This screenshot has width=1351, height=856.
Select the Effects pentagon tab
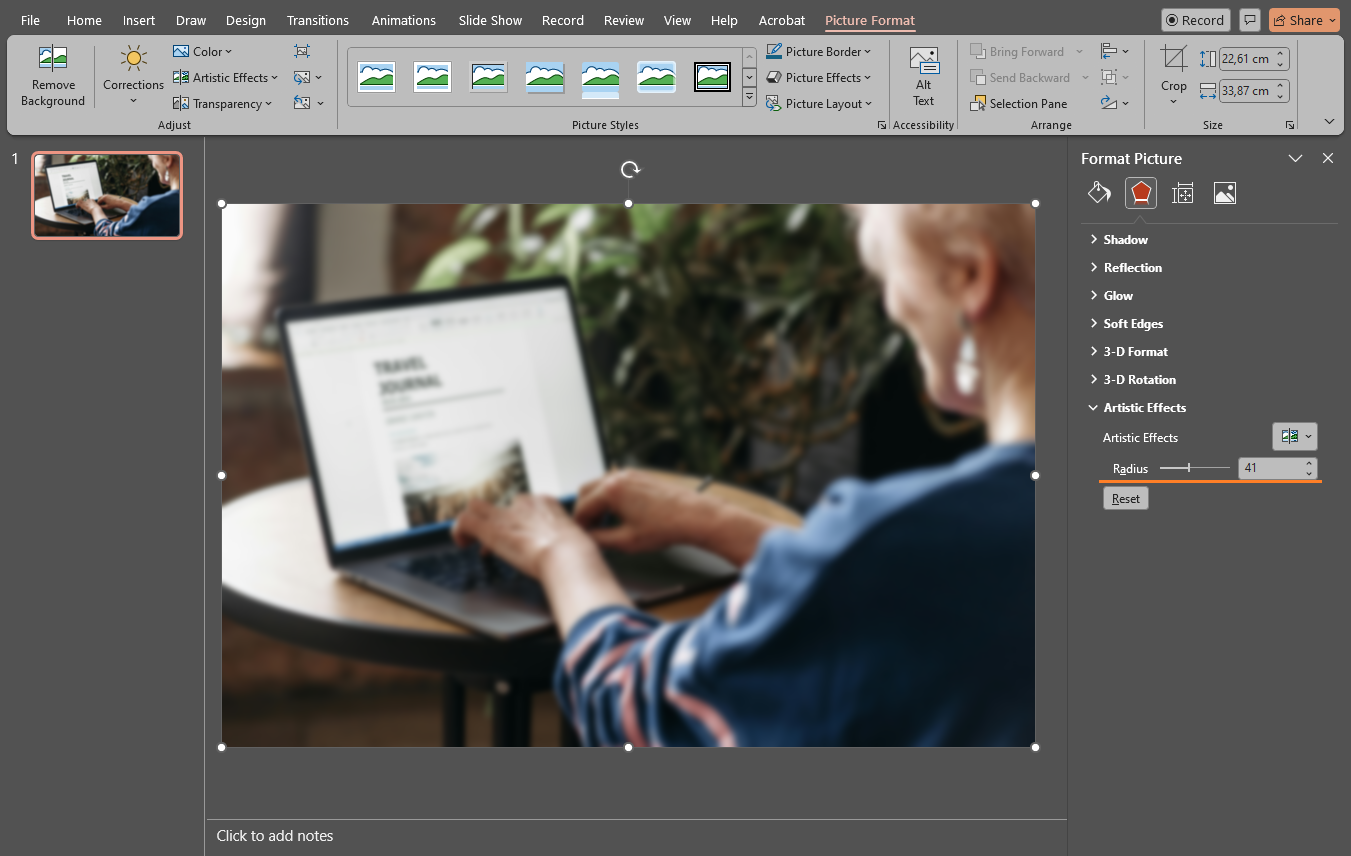tap(1141, 193)
